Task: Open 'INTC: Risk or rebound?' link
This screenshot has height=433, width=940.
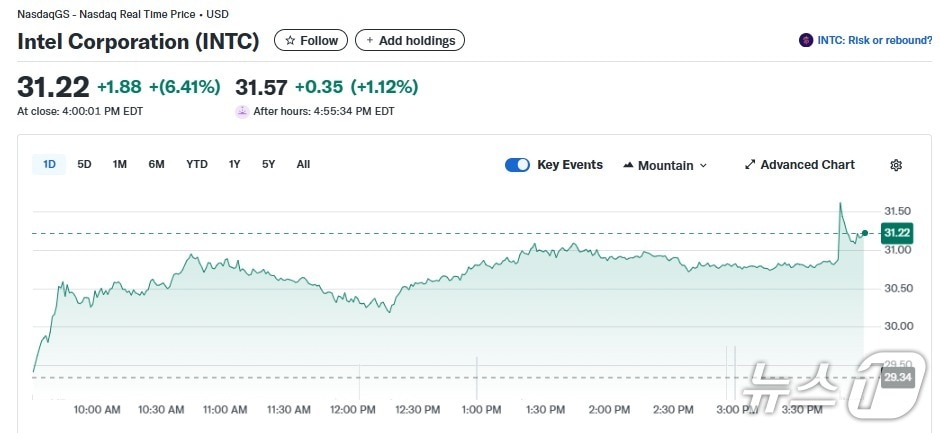Action: (874, 41)
